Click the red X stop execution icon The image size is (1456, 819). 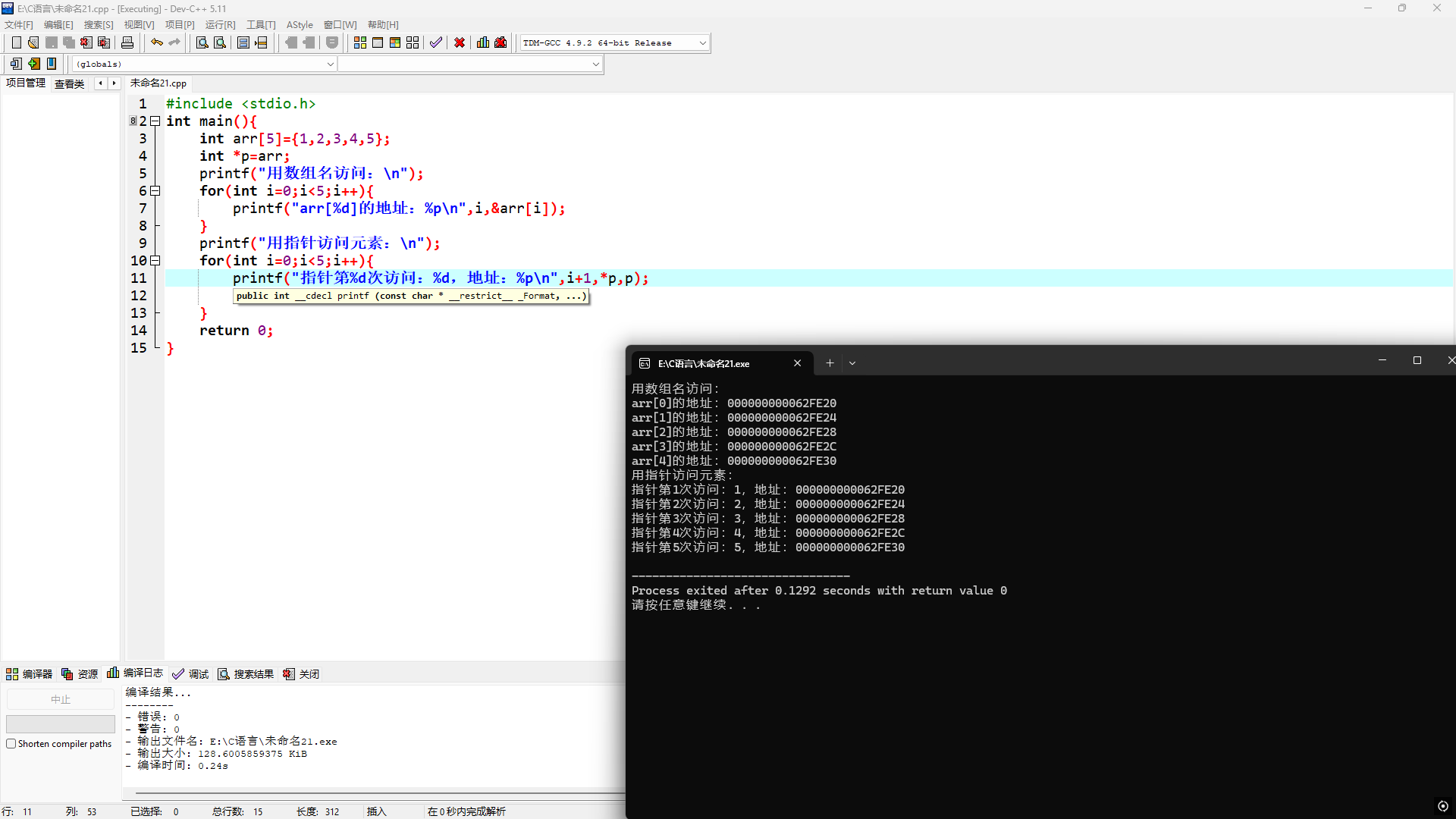[460, 42]
